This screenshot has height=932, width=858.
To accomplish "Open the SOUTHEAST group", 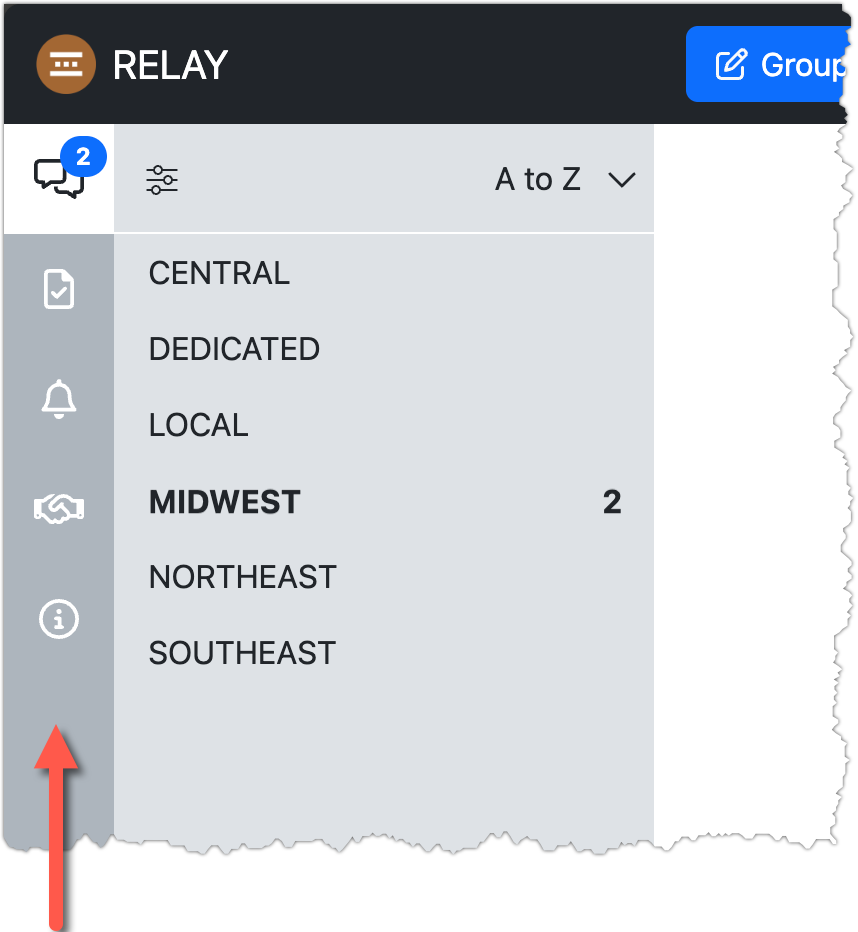I will point(242,653).
